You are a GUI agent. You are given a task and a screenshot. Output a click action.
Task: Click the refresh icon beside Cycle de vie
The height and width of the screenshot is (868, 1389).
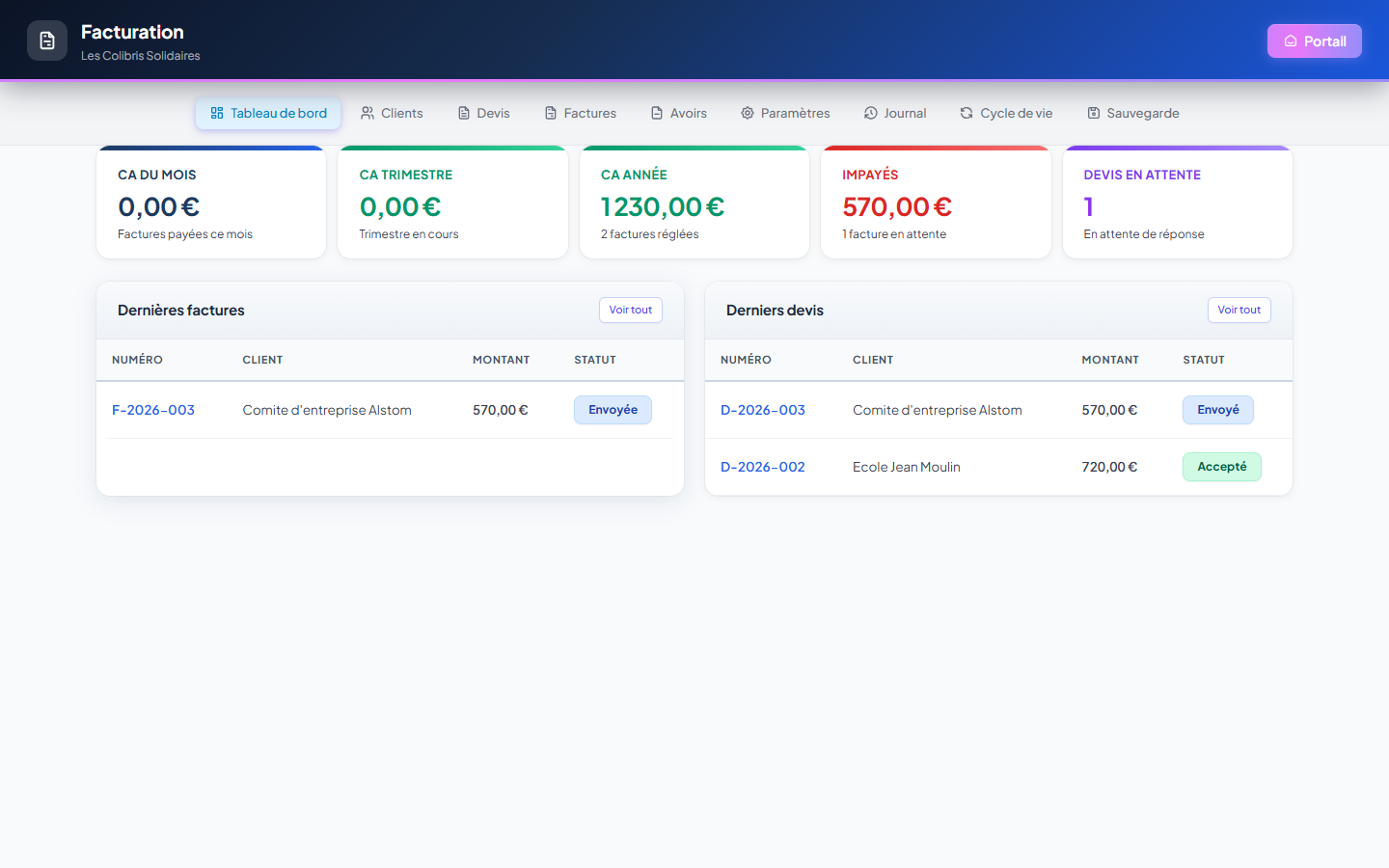[x=967, y=113]
